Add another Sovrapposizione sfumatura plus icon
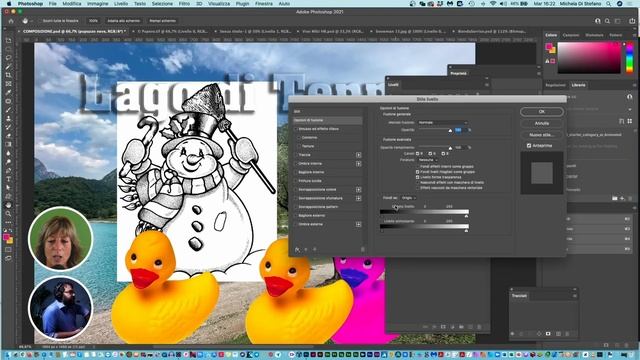 358,198
